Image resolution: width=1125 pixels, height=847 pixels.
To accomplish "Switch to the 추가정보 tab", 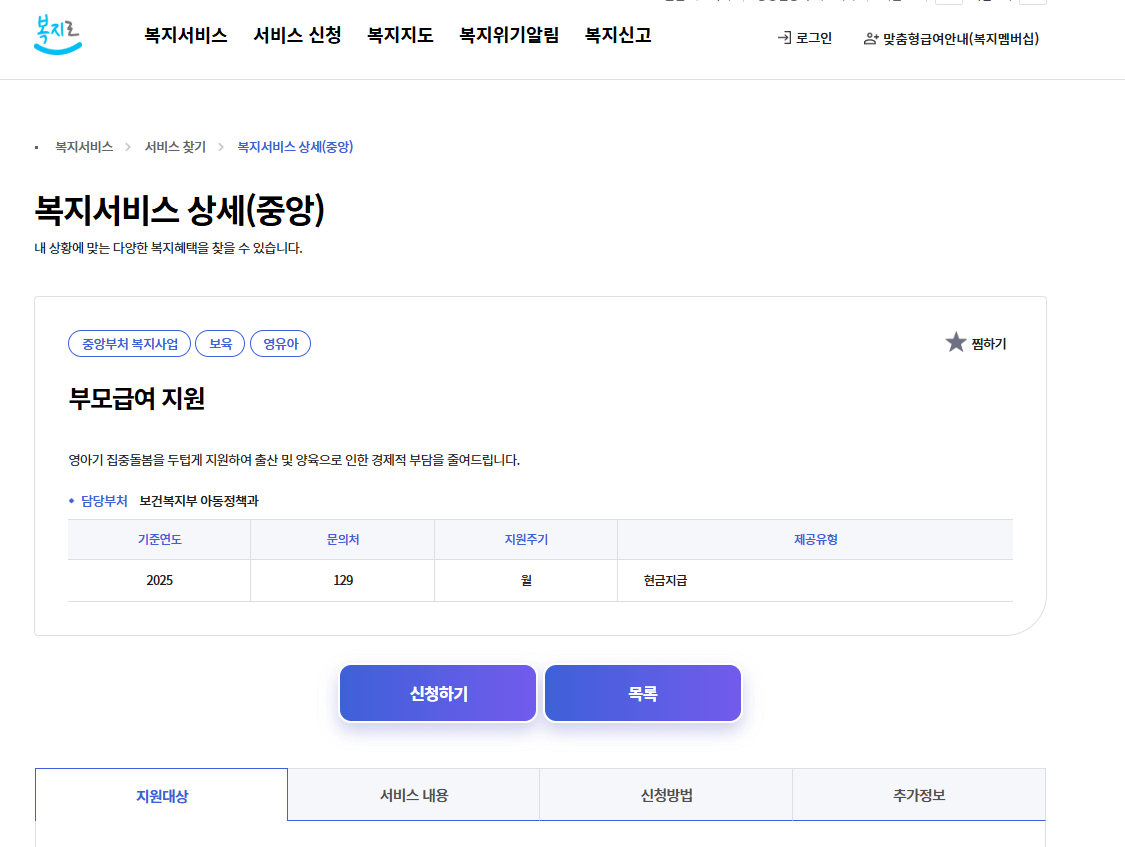I will coord(918,793).
